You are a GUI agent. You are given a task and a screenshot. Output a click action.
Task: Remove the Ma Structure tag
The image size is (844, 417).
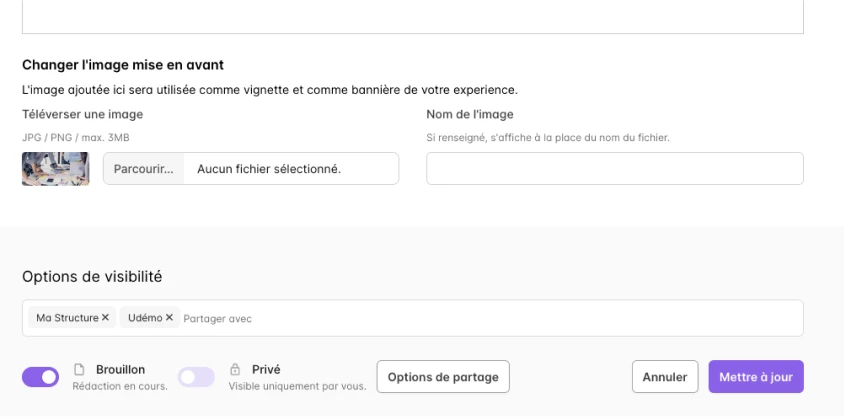[x=106, y=318]
